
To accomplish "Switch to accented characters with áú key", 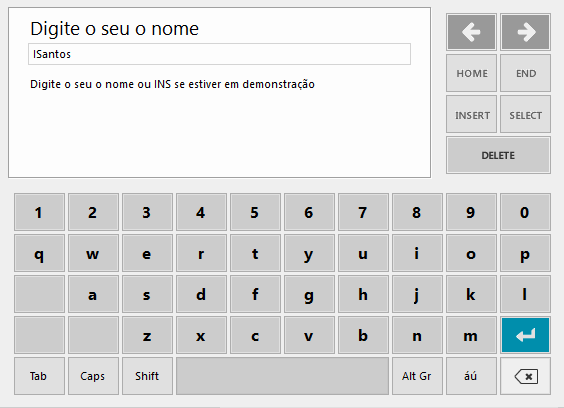I will (471, 376).
